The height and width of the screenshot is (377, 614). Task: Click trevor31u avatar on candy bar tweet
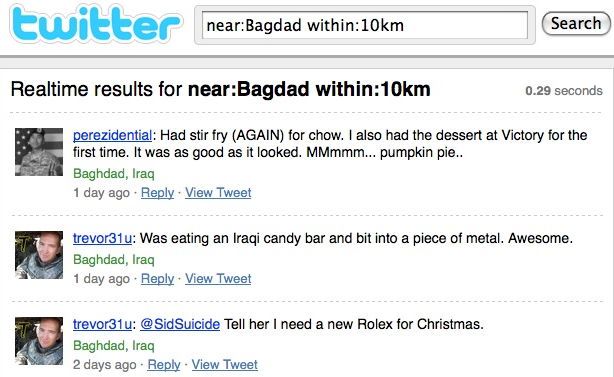pos(39,255)
